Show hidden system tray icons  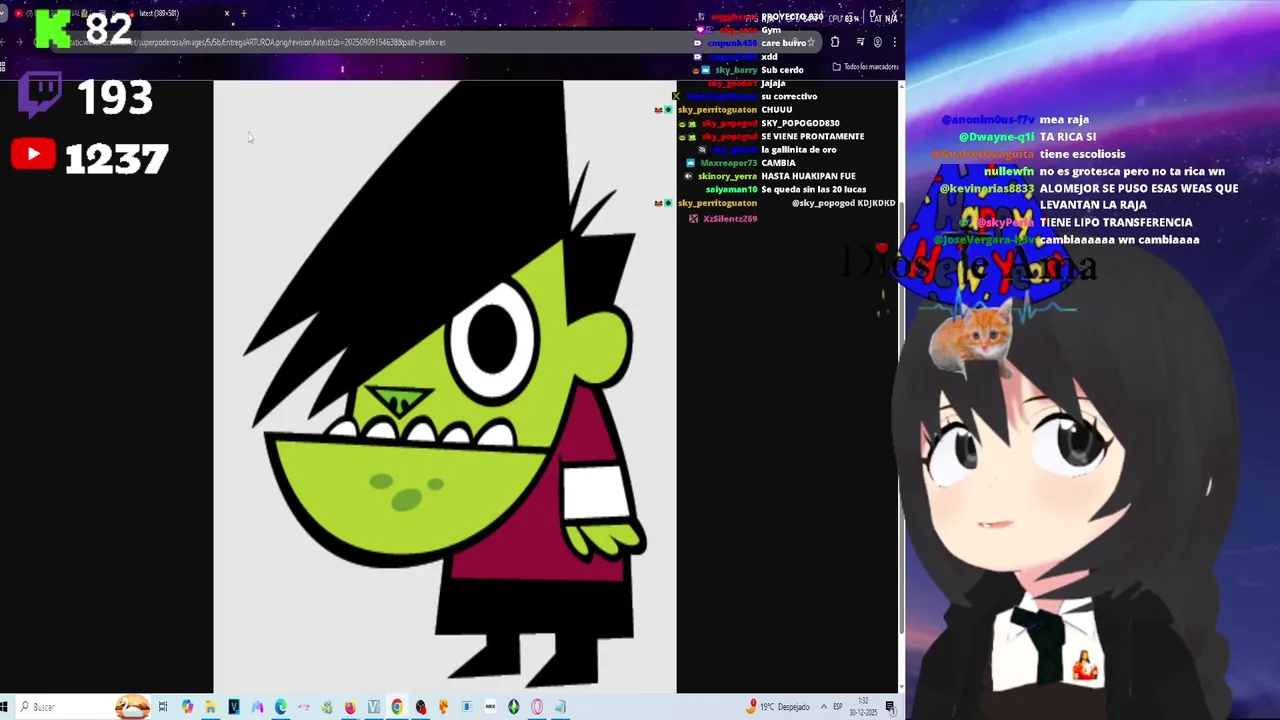[x=824, y=707]
